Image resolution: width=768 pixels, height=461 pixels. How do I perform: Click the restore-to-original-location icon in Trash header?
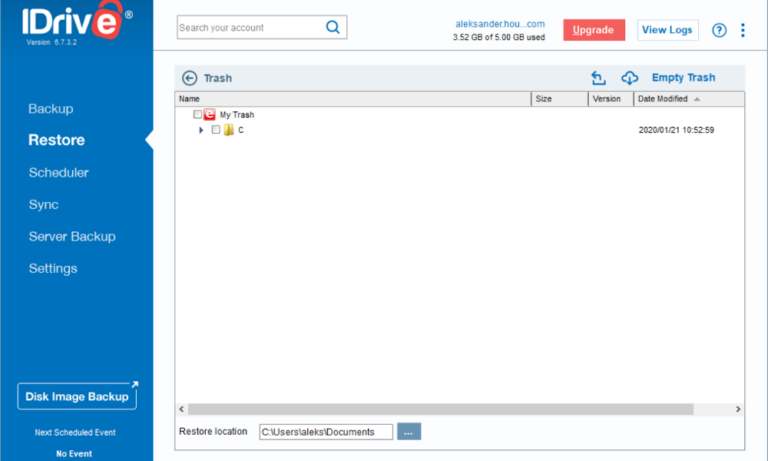[x=598, y=78]
